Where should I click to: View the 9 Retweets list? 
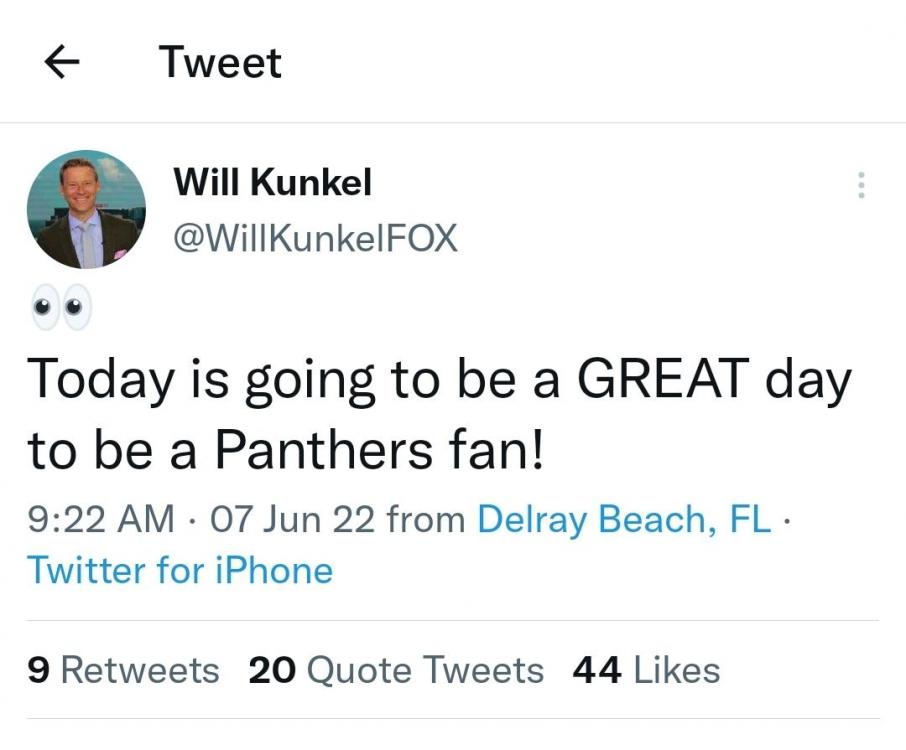click(123, 670)
